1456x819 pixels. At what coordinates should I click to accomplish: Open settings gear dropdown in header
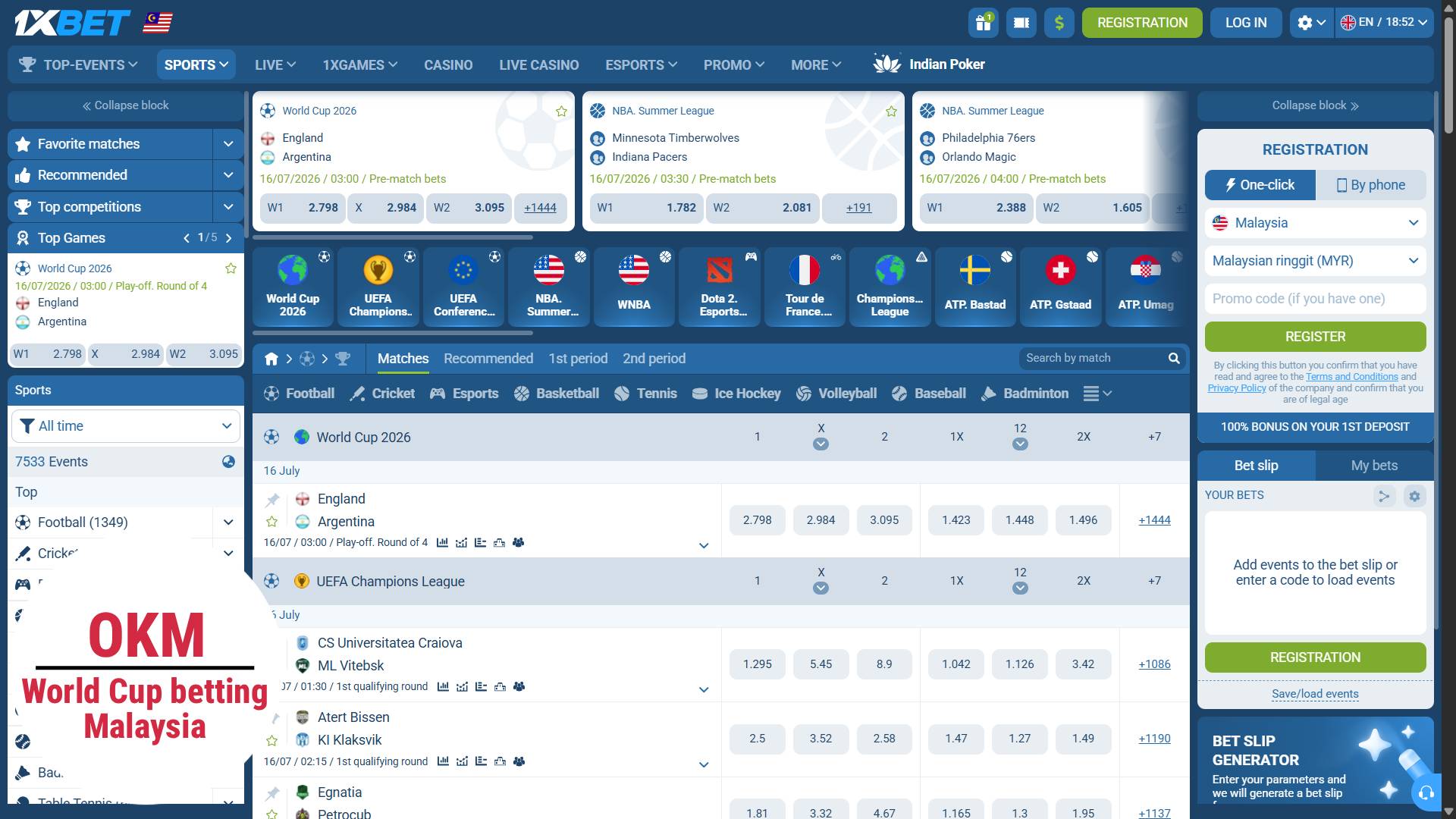(x=1311, y=23)
